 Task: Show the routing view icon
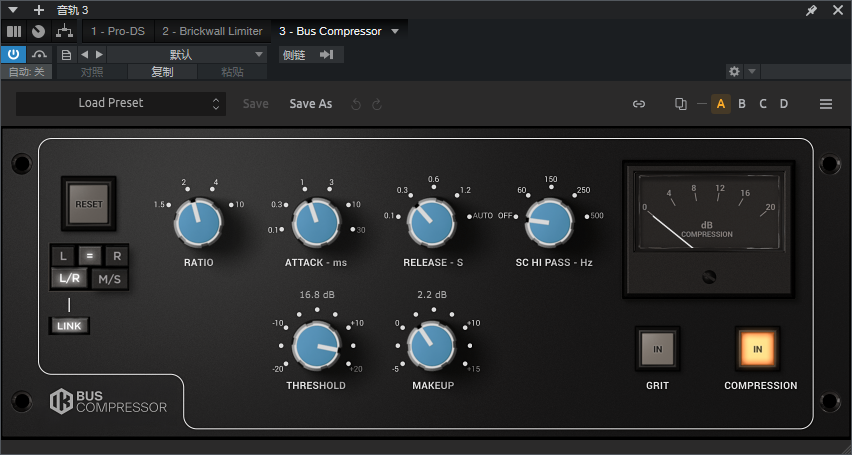[65, 32]
